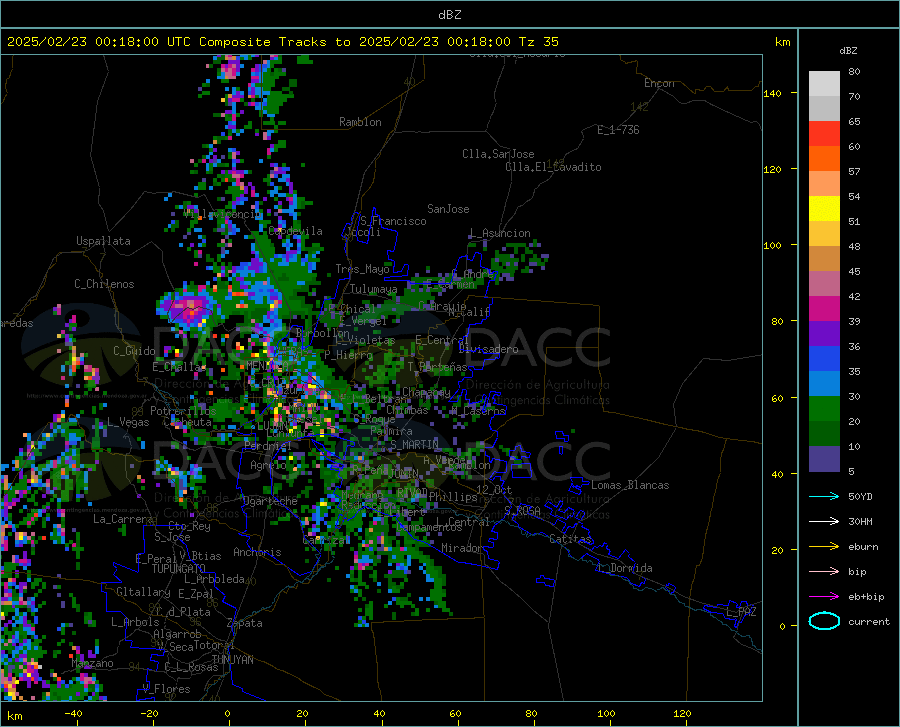Click the SanJose label below Clla.SanJose
This screenshot has width=900, height=727.
coord(448,209)
